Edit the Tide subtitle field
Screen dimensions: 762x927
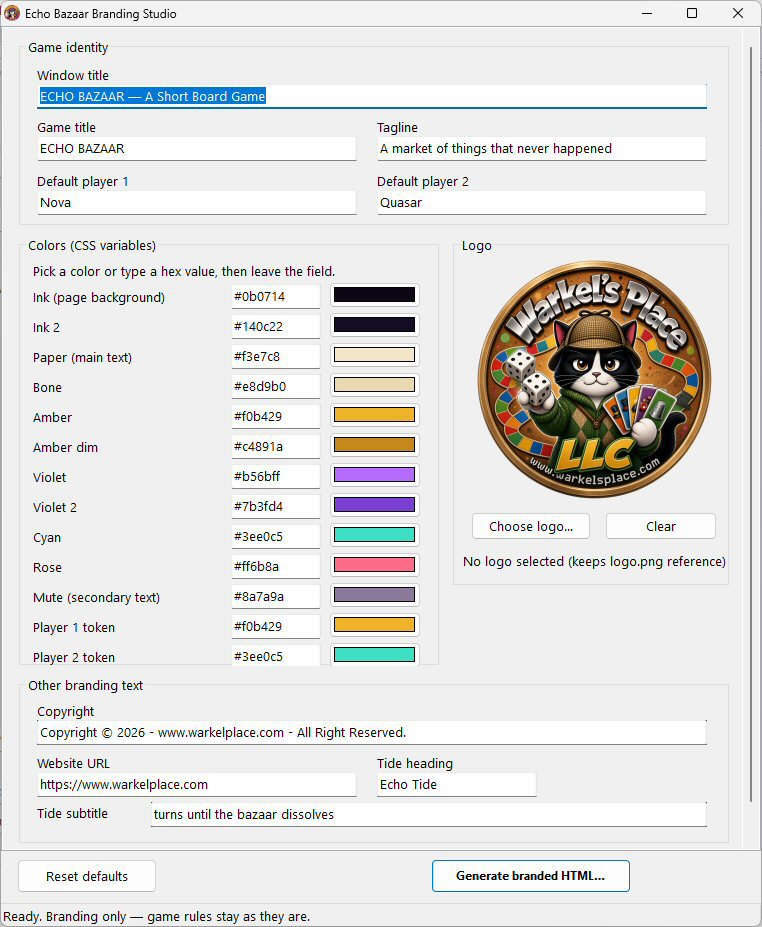pos(429,814)
